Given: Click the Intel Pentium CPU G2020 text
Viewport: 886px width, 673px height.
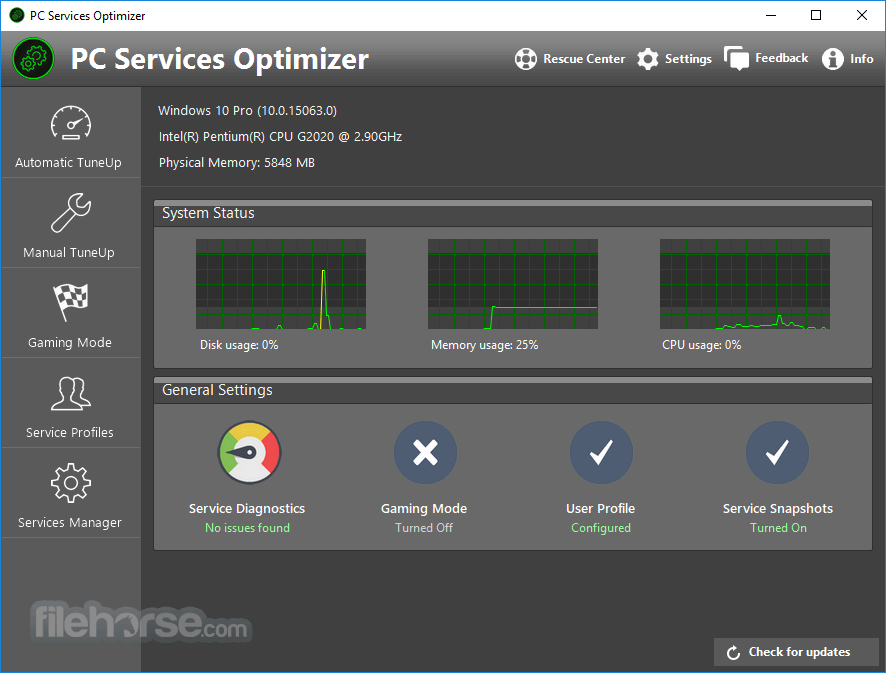Looking at the screenshot, I should tap(280, 137).
